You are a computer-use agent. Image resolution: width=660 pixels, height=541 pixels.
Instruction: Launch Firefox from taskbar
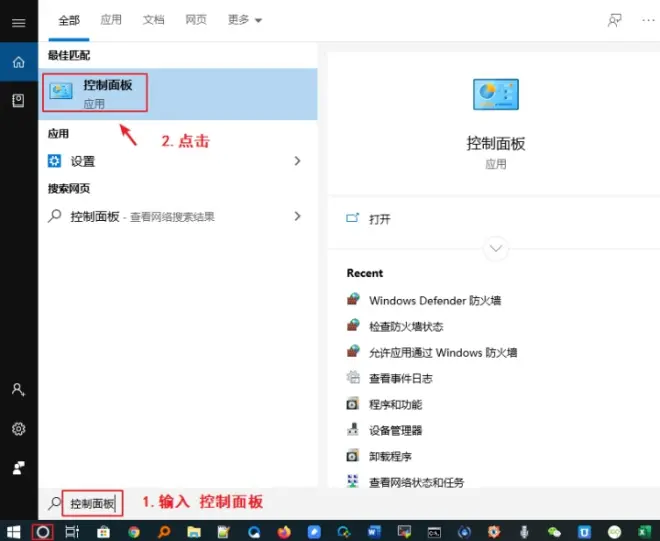(284, 532)
